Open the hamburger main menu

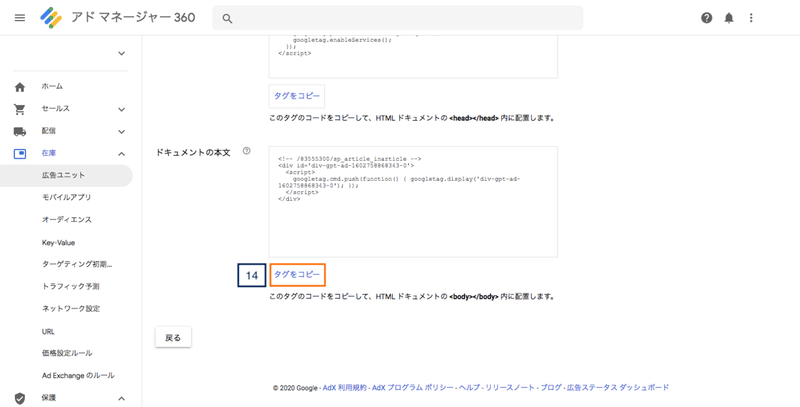(x=20, y=18)
